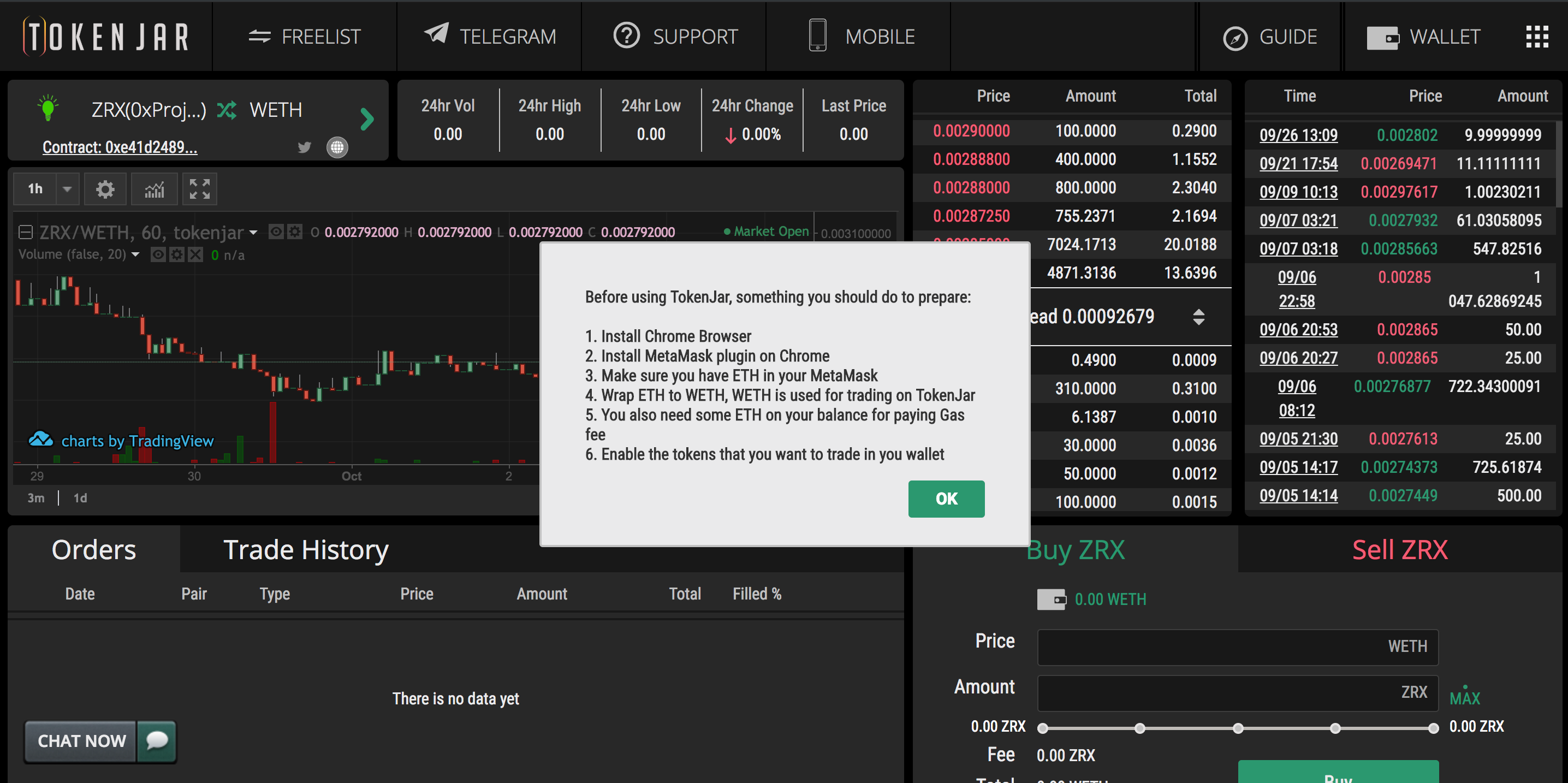1568x783 pixels.
Task: Toggle the order book spread sort arrows
Action: tap(1198, 317)
